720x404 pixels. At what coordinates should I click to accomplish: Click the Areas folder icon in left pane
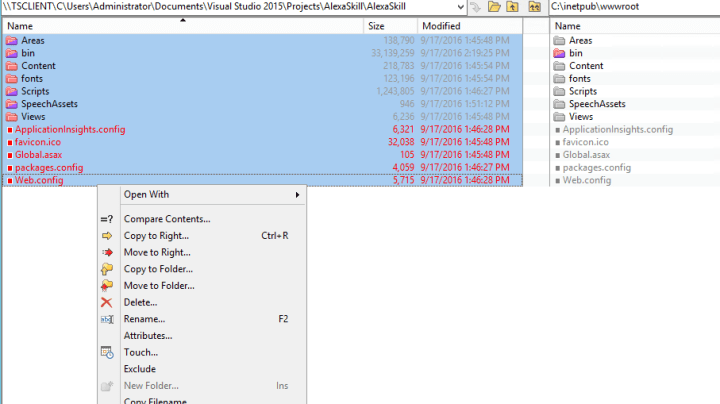(11, 41)
